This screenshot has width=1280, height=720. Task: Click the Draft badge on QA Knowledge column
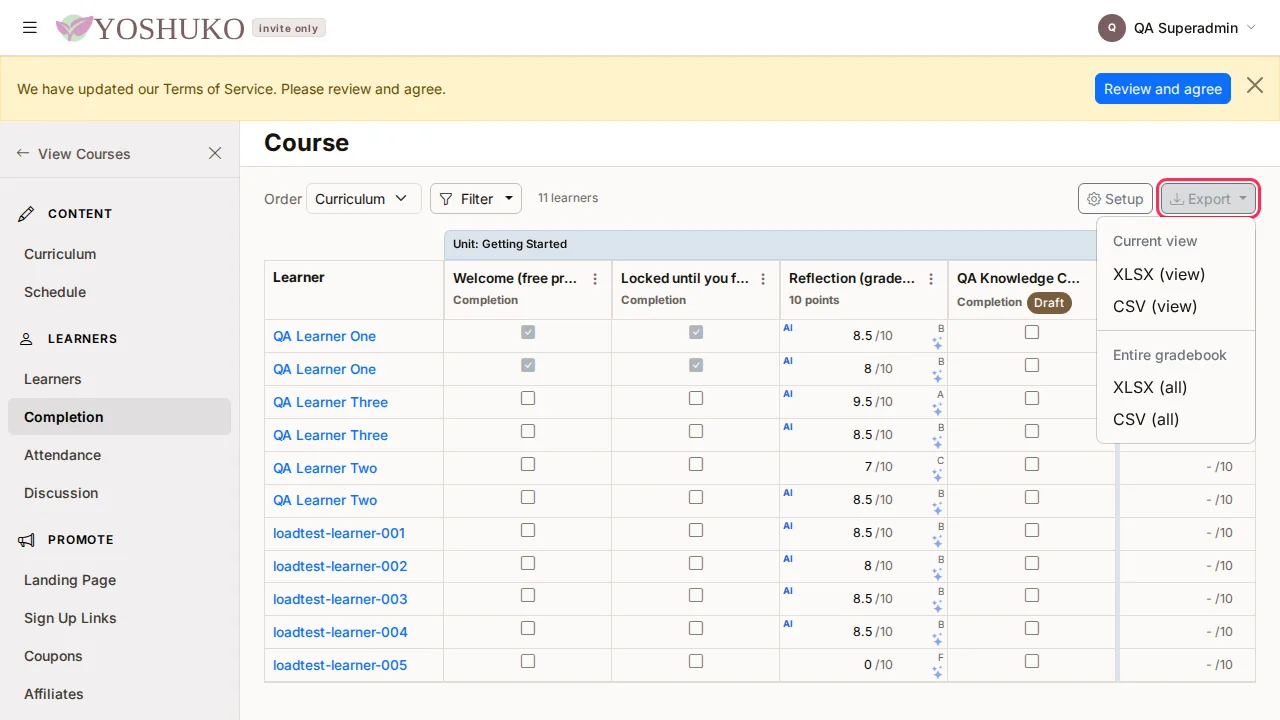click(x=1049, y=302)
